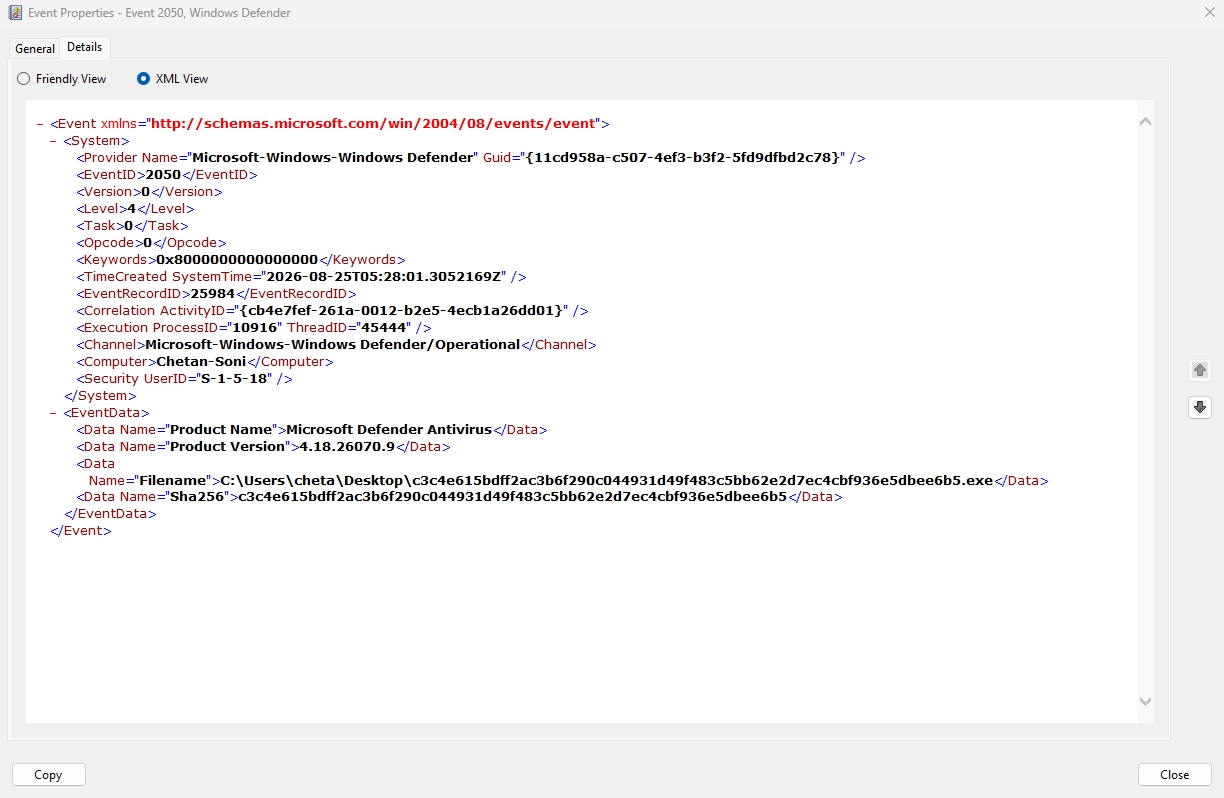The height and width of the screenshot is (798, 1224).
Task: Click XML scrollbar down arrow
Action: pyautogui.click(x=1146, y=701)
